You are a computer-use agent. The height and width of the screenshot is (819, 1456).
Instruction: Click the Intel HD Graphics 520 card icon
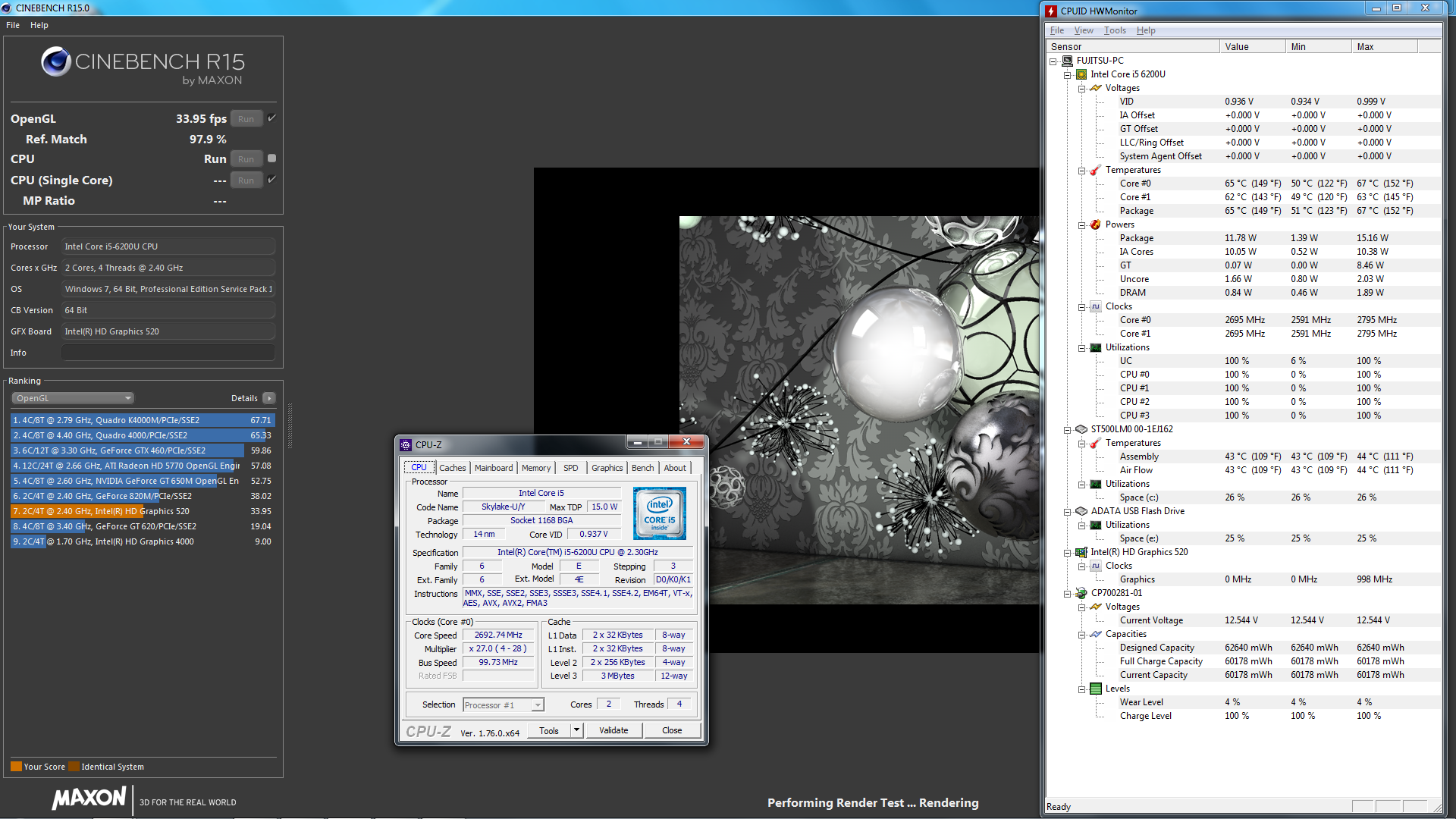click(x=1081, y=552)
